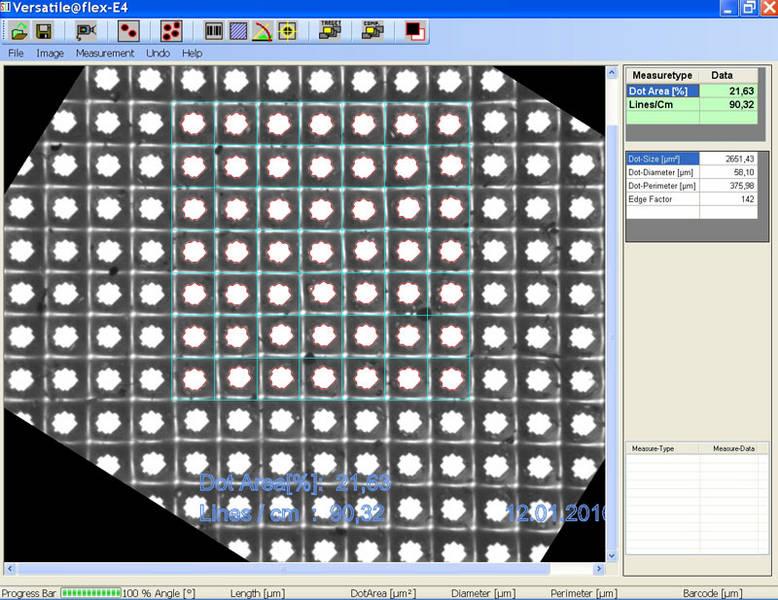Image resolution: width=778 pixels, height=600 pixels.
Task: Click the camera capture icon
Action: pos(87,31)
